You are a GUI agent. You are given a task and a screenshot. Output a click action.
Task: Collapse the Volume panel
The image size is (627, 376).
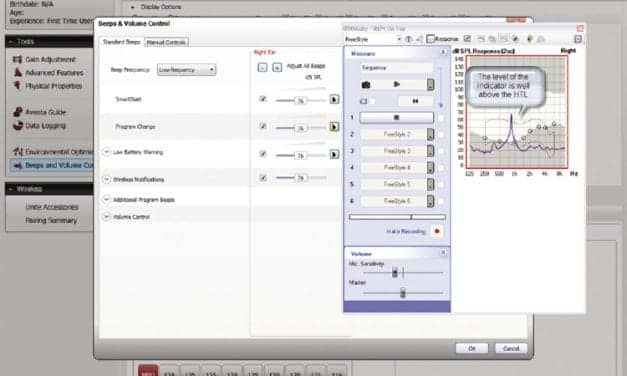click(443, 253)
